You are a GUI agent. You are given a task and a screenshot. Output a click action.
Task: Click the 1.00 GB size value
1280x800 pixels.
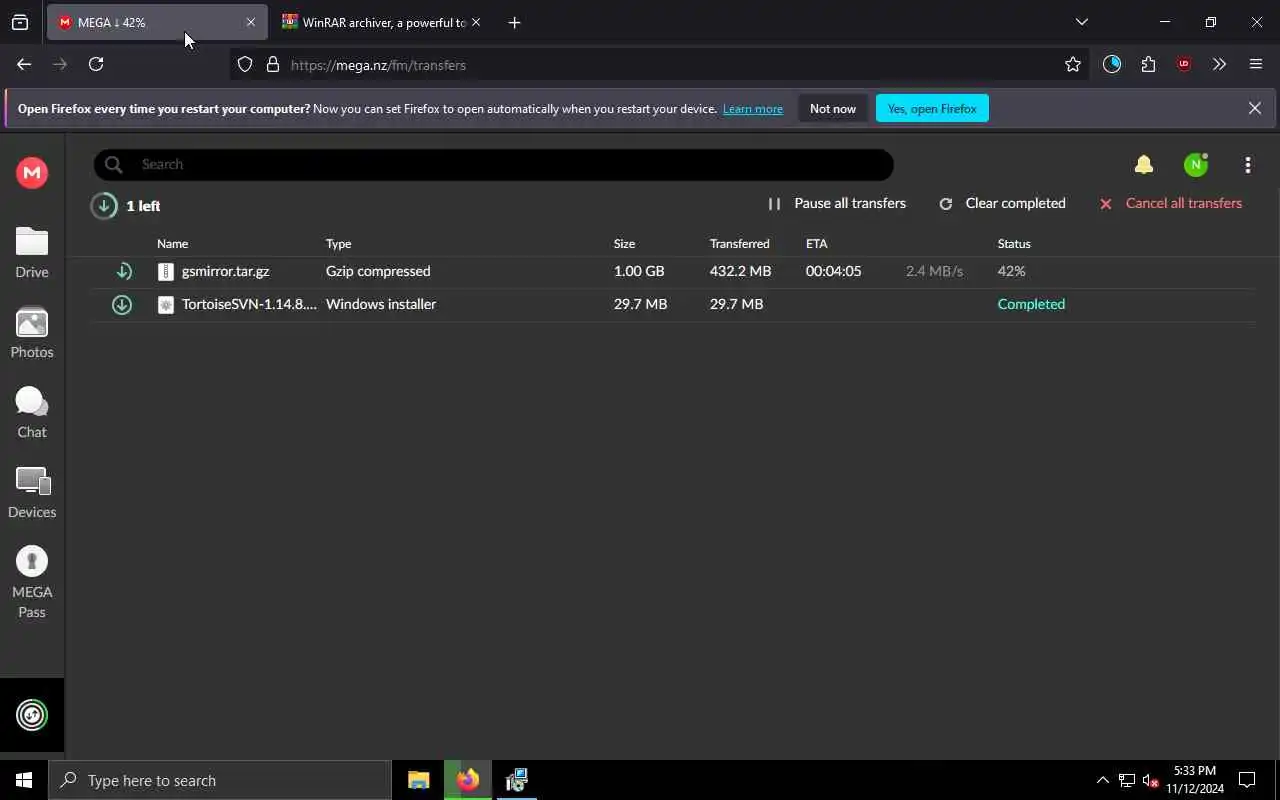pos(639,271)
